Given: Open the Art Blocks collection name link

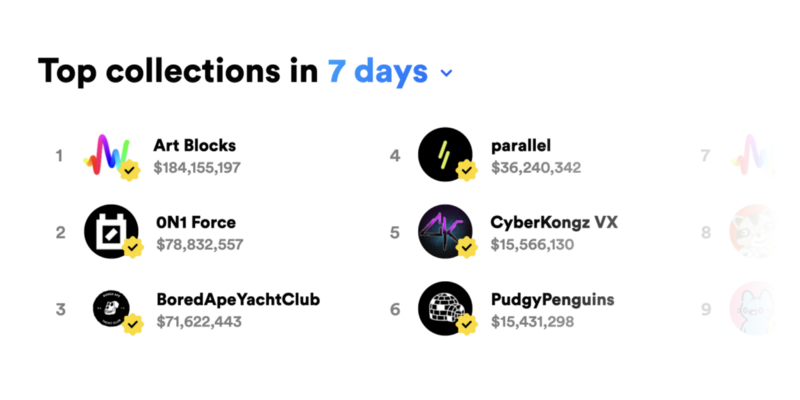Looking at the screenshot, I should click(194, 145).
